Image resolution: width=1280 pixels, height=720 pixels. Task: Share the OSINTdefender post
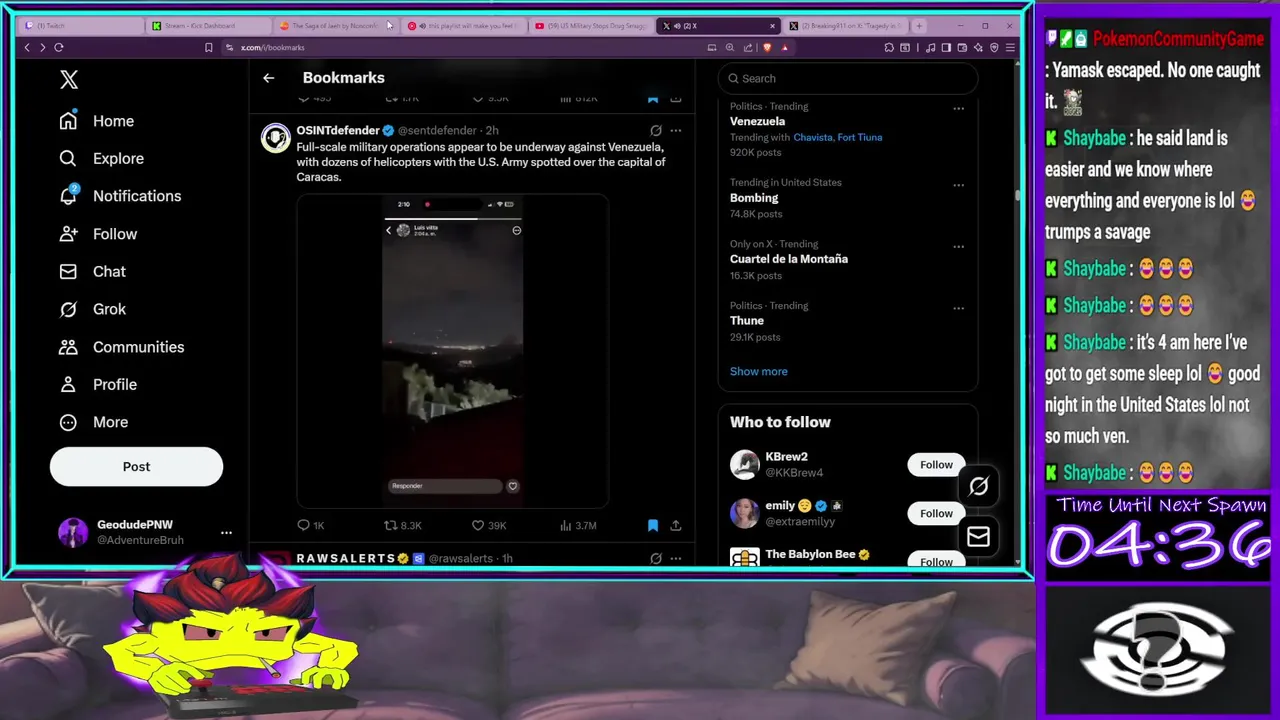[676, 525]
